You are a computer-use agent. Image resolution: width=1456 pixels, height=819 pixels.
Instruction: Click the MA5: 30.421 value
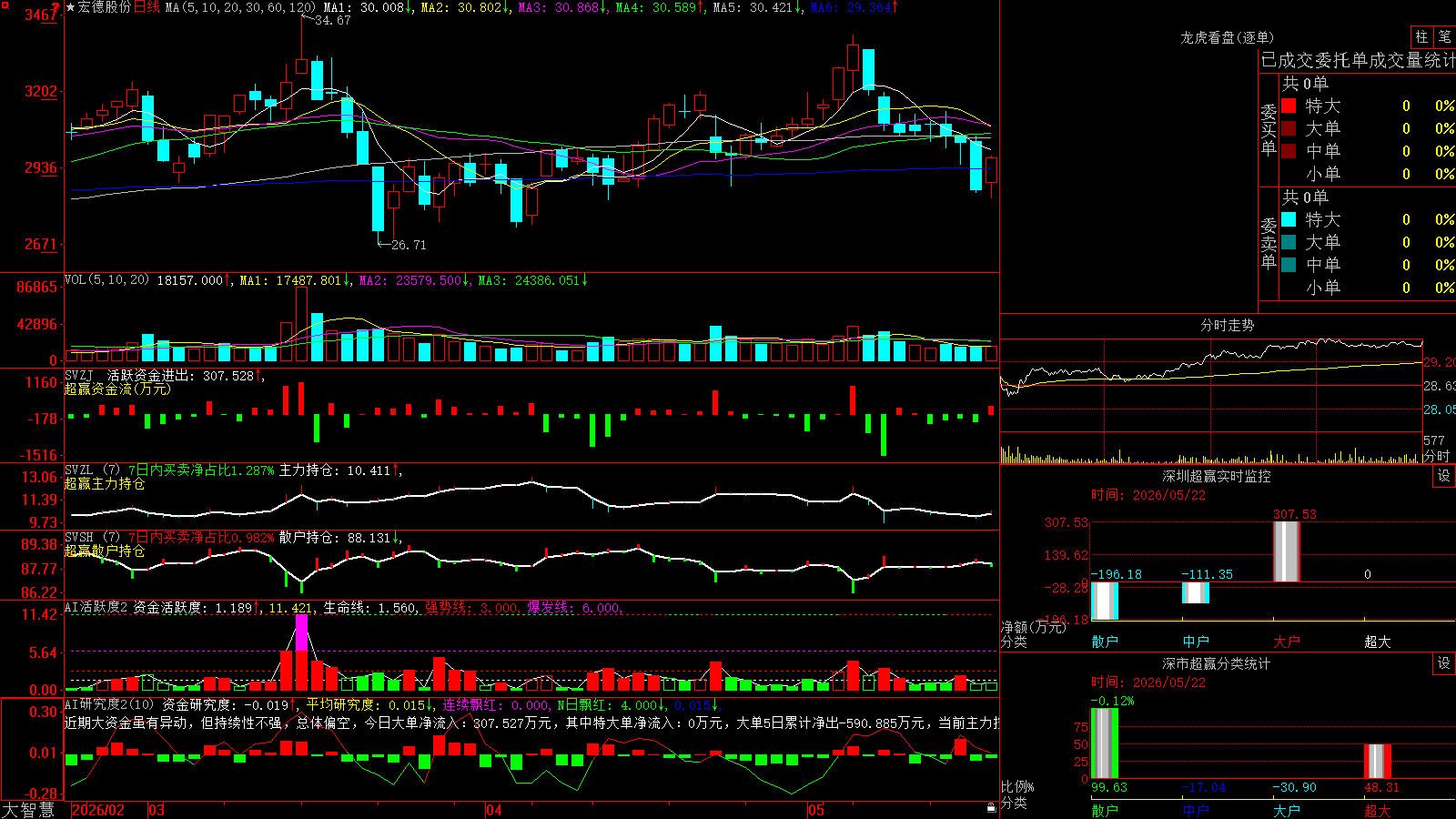[x=758, y=7]
